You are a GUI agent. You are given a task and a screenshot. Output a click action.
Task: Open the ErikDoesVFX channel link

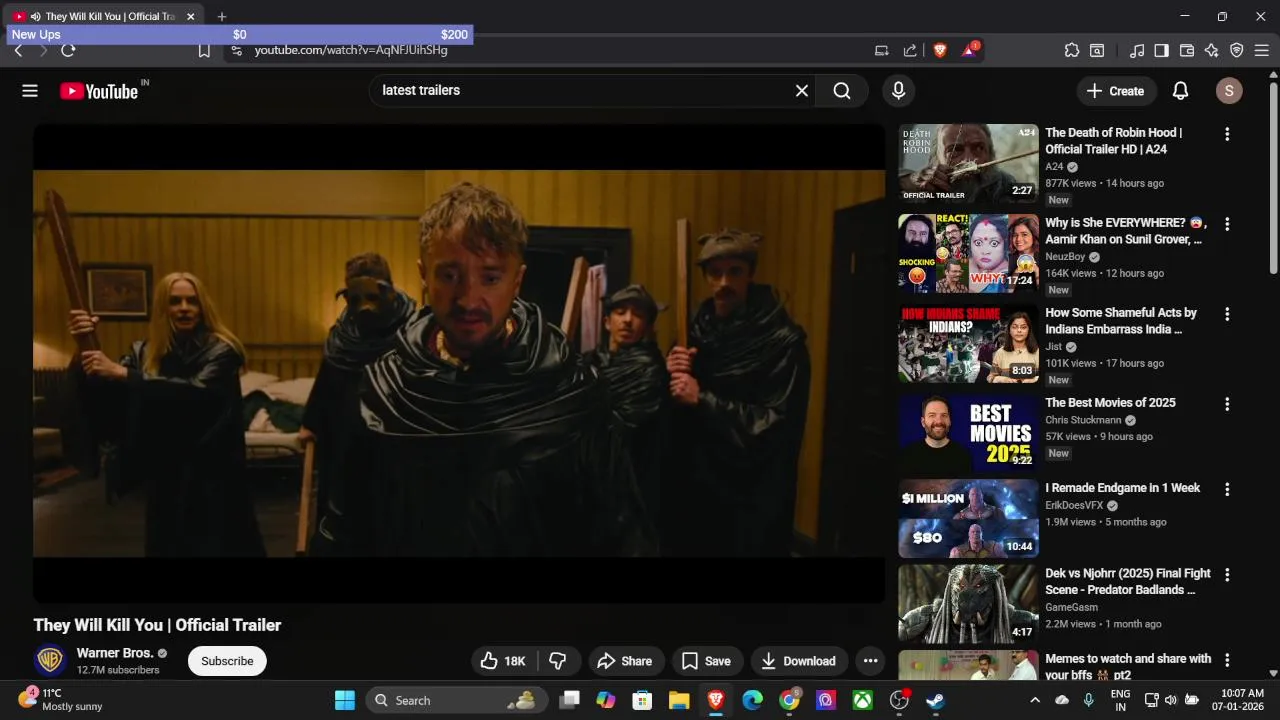click(x=1074, y=505)
